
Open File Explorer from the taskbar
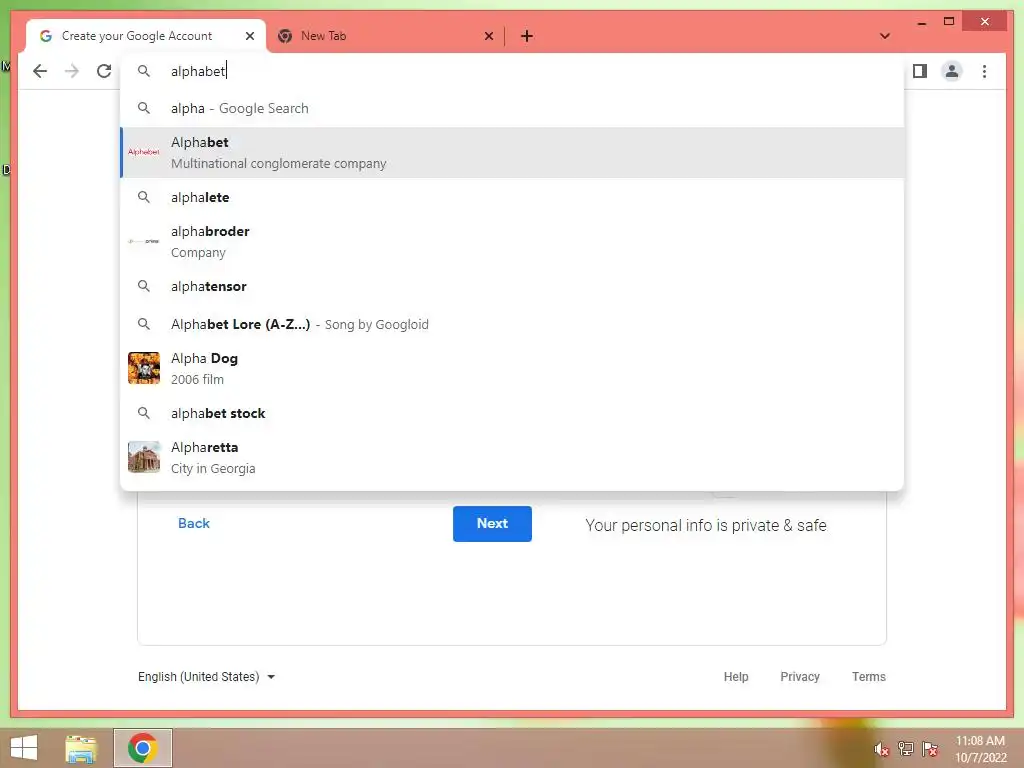(x=81, y=748)
